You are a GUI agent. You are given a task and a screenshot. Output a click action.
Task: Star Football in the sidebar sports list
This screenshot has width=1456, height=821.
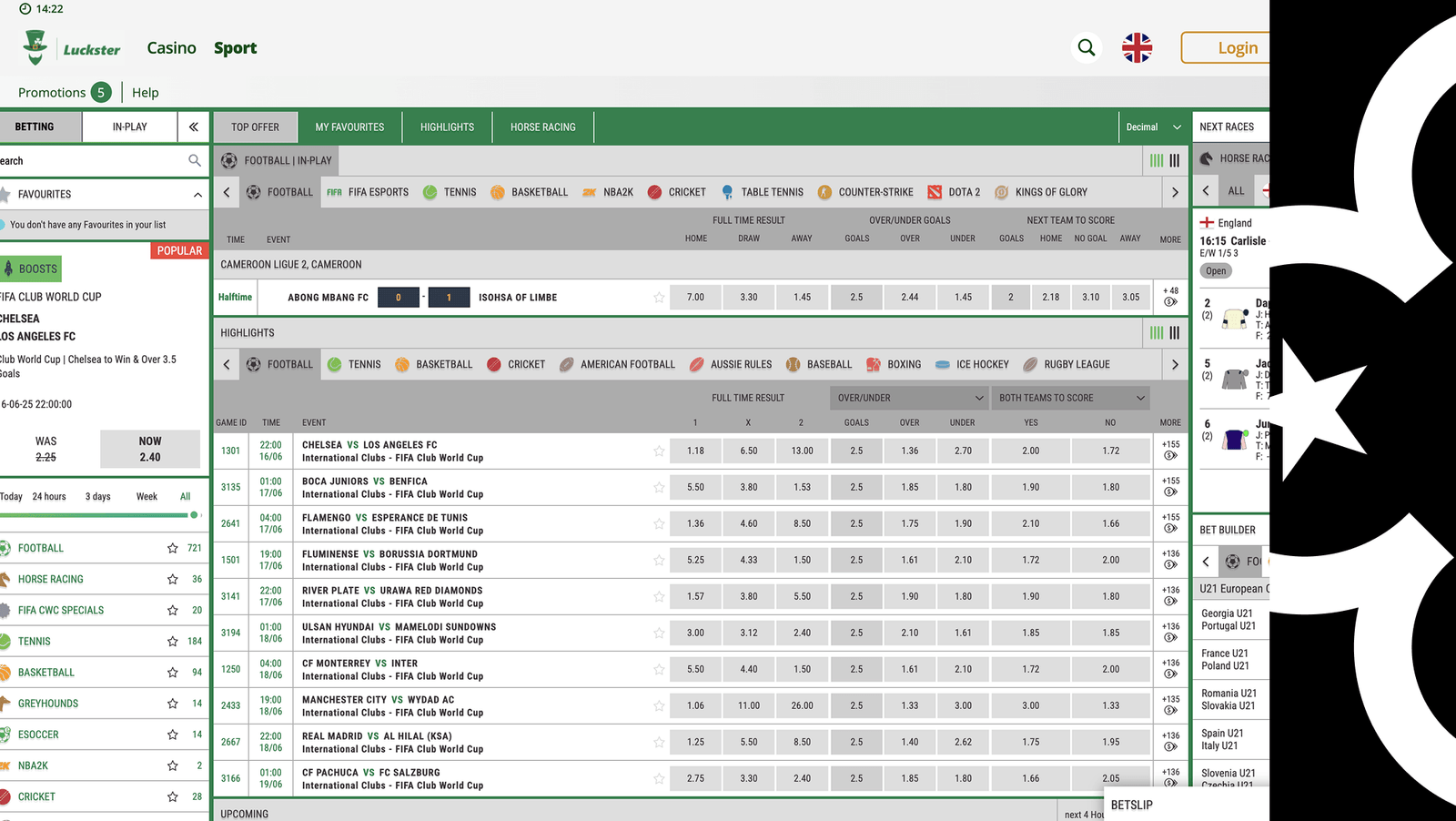click(172, 548)
